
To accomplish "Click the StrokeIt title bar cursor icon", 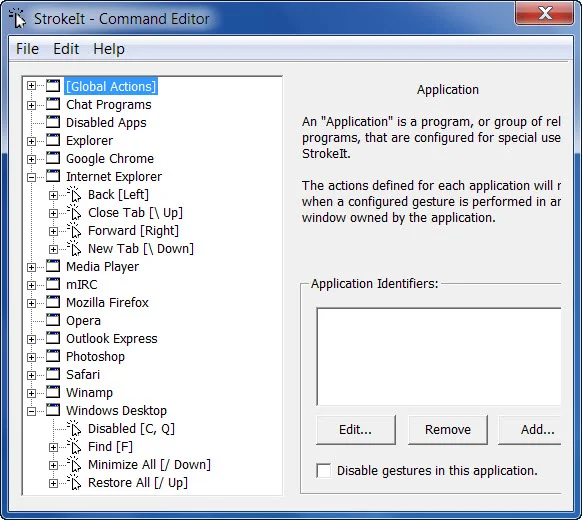I will click(x=17, y=18).
